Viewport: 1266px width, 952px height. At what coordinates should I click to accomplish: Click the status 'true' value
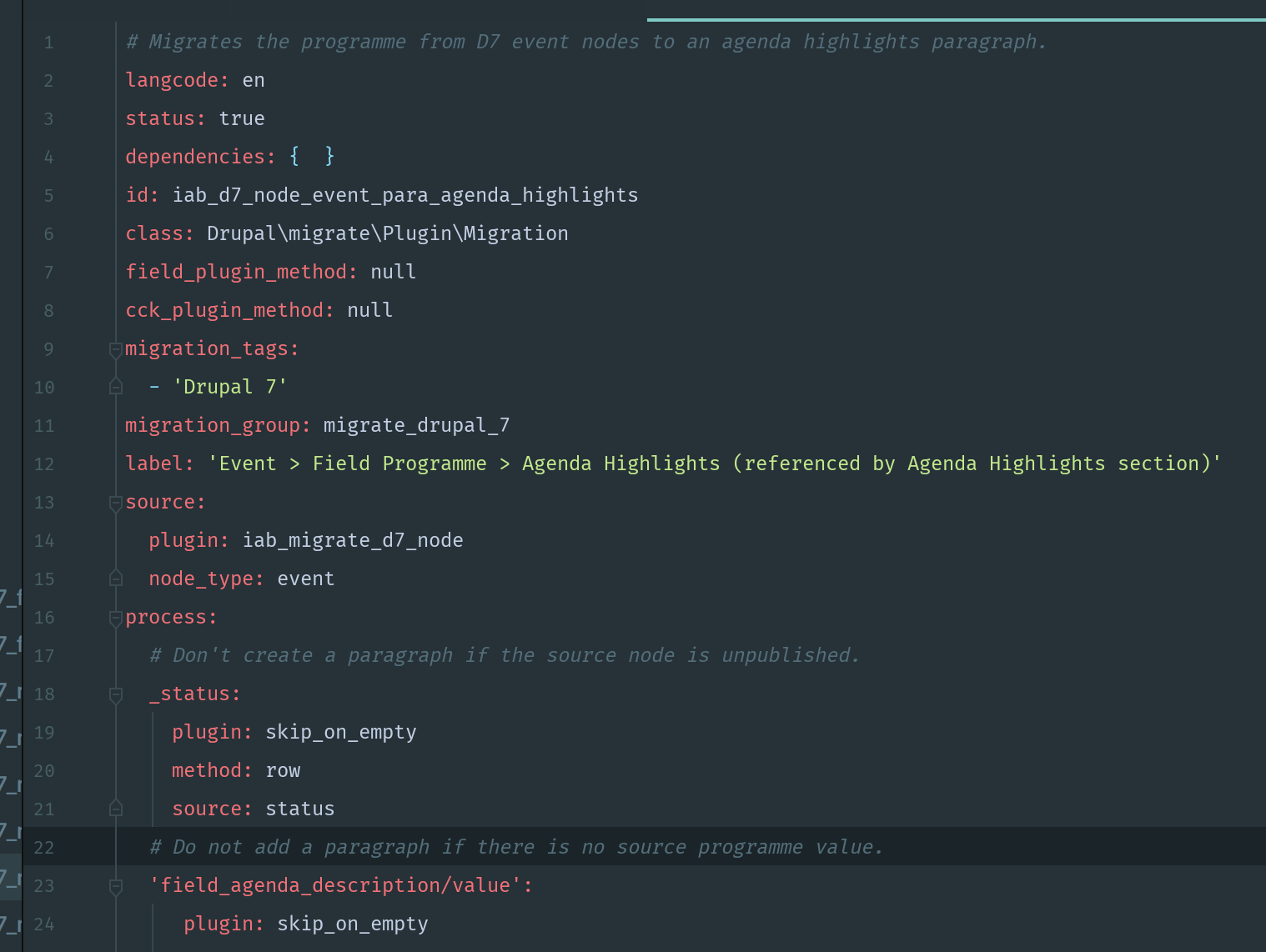tap(242, 118)
